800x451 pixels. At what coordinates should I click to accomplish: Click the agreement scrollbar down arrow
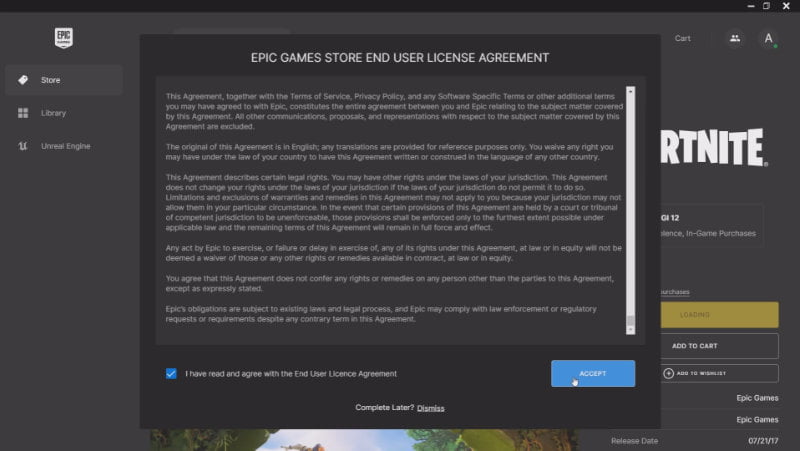(631, 330)
